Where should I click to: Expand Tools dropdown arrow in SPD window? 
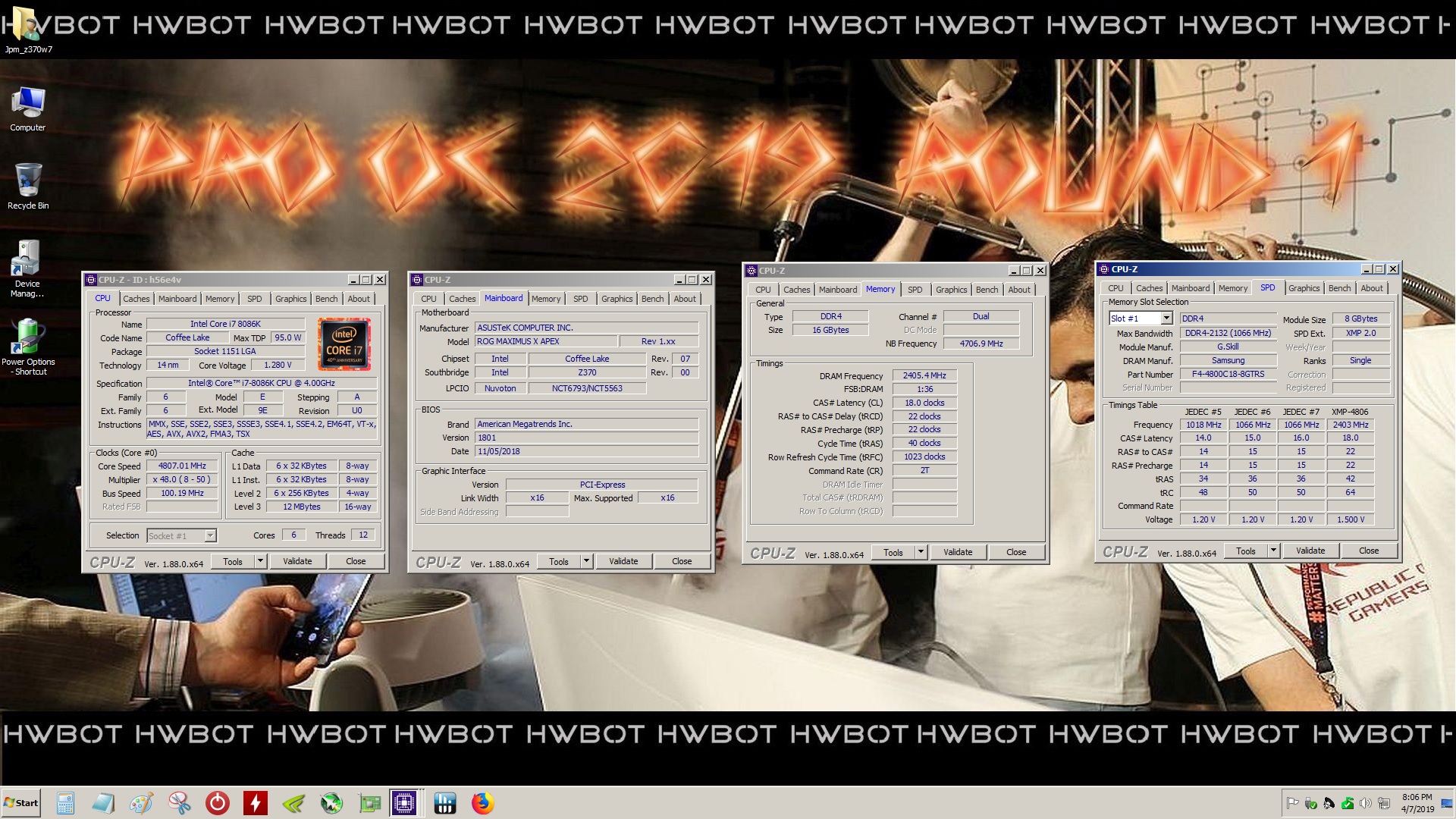1273,551
